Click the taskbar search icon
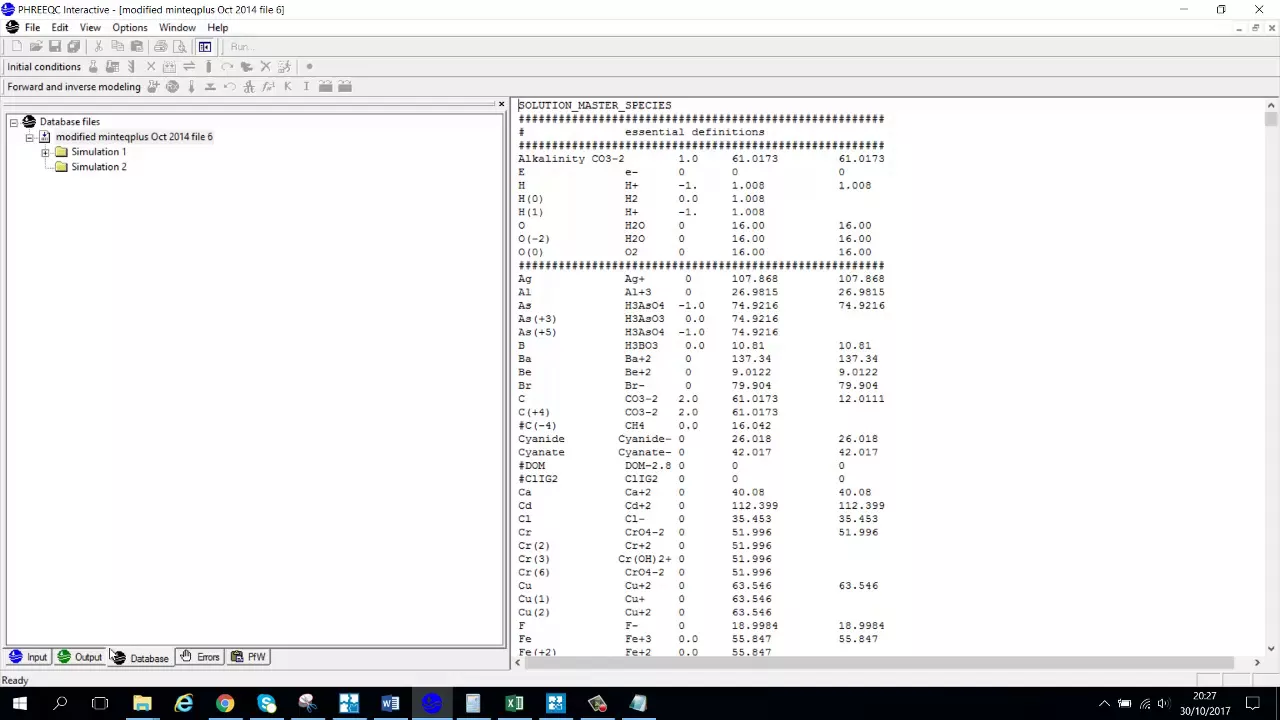 [x=60, y=704]
